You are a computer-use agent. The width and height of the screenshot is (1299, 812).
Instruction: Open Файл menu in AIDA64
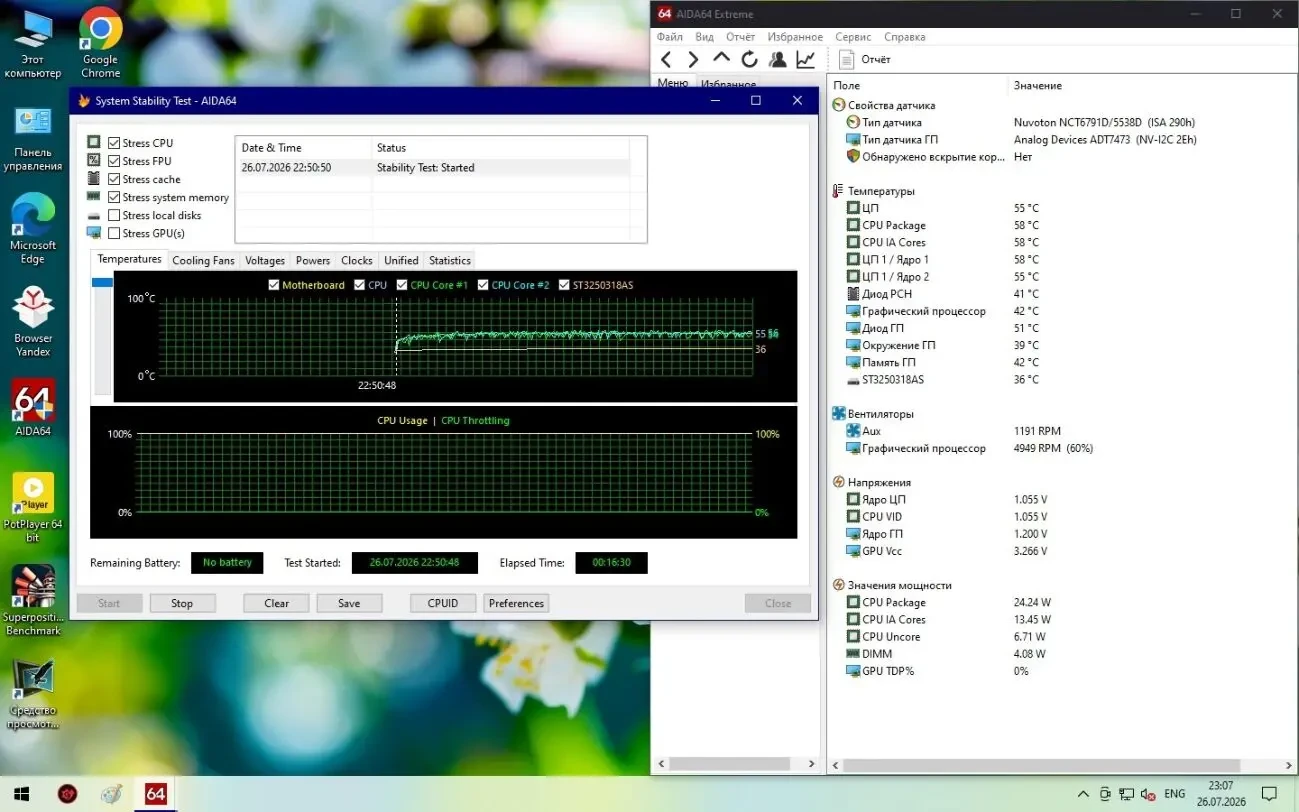pos(670,37)
